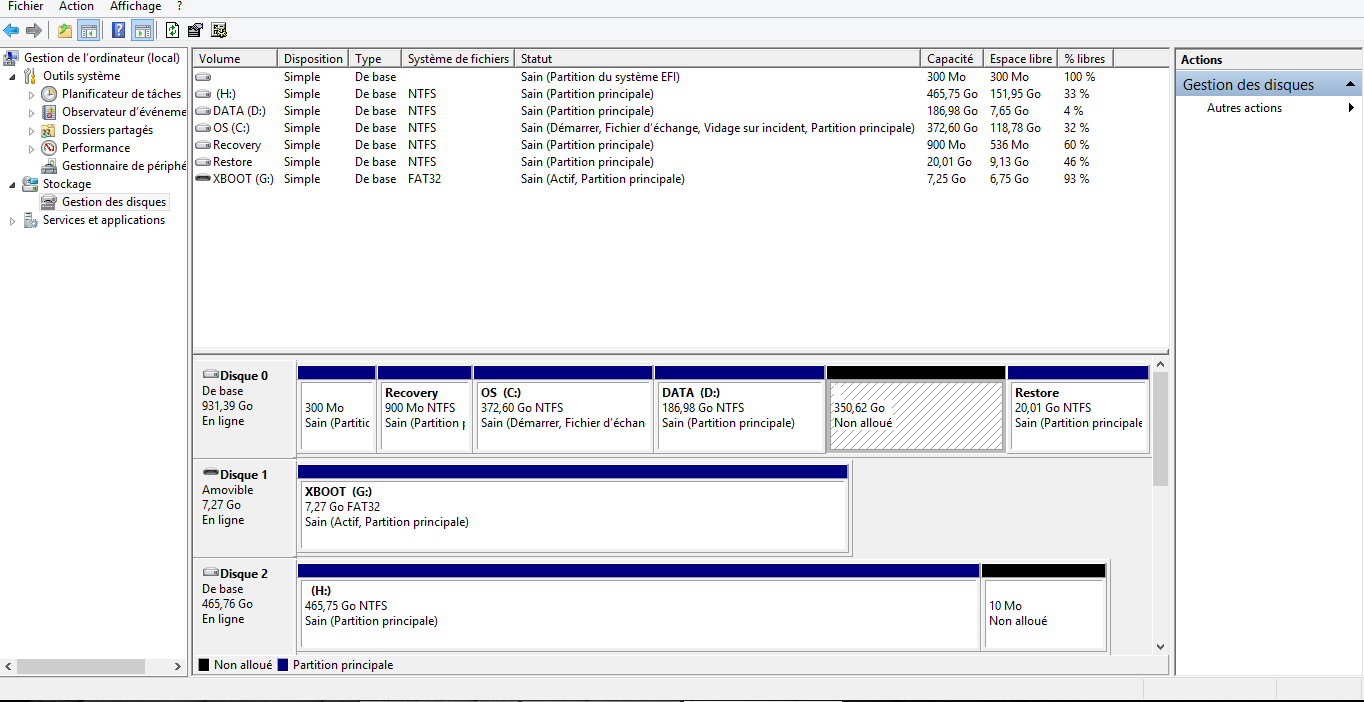The width and height of the screenshot is (1364, 702).
Task: Collapse the Outils système tree node
Action: click(x=13, y=76)
